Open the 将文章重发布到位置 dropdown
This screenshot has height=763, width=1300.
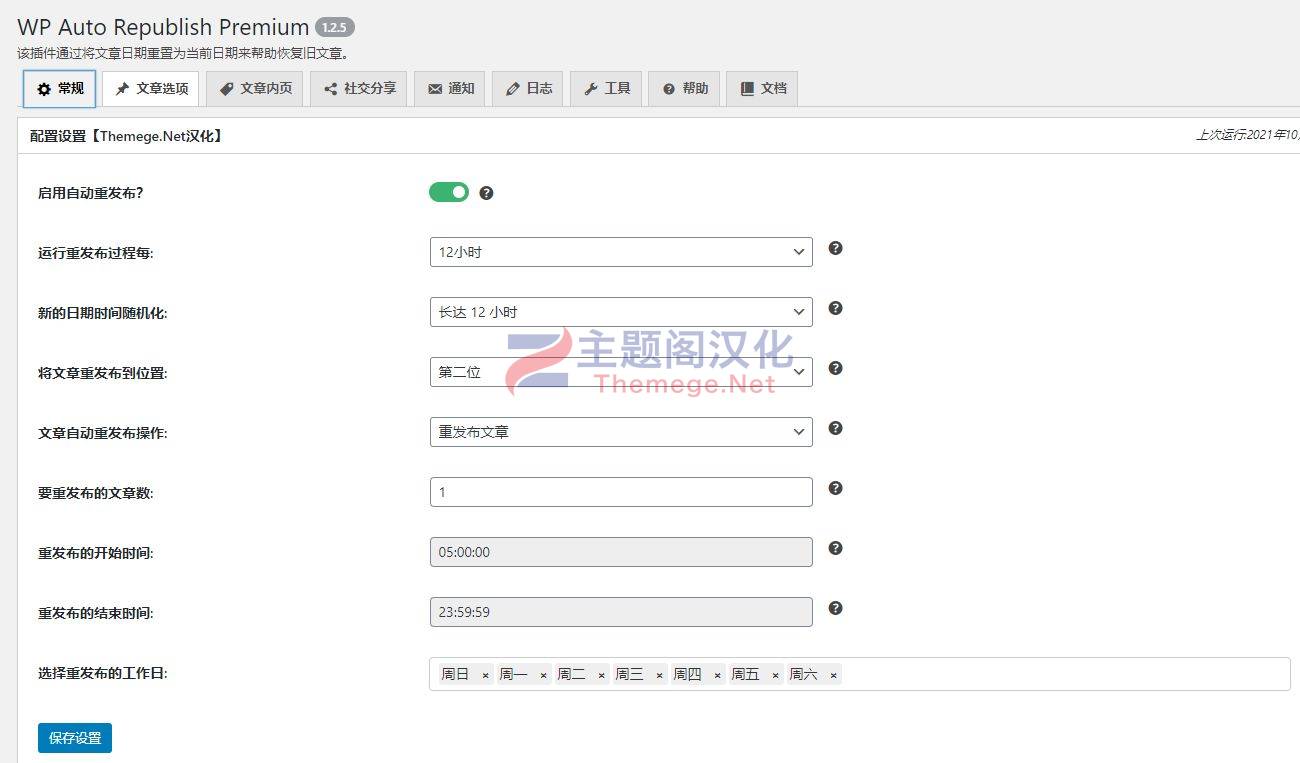pos(621,372)
